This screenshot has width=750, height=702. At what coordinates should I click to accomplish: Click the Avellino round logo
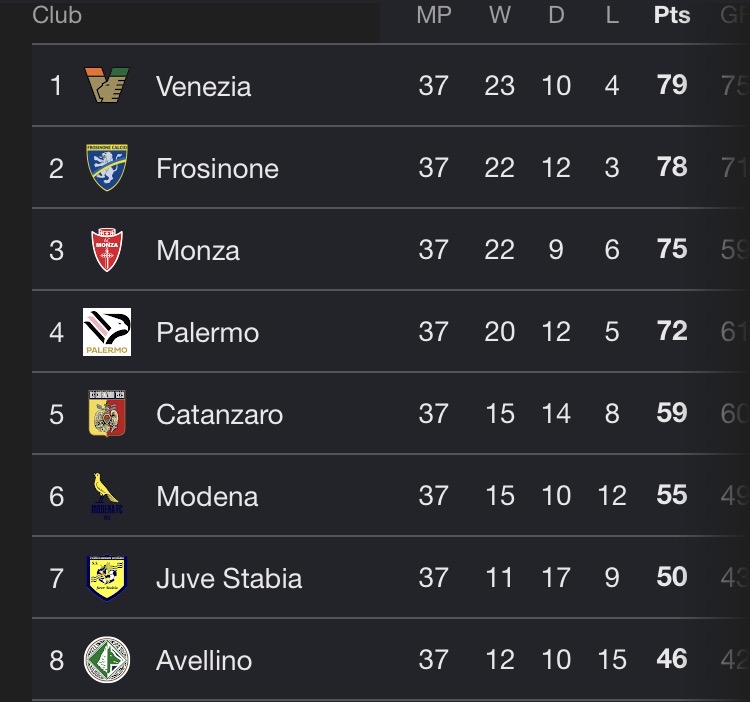[107, 660]
